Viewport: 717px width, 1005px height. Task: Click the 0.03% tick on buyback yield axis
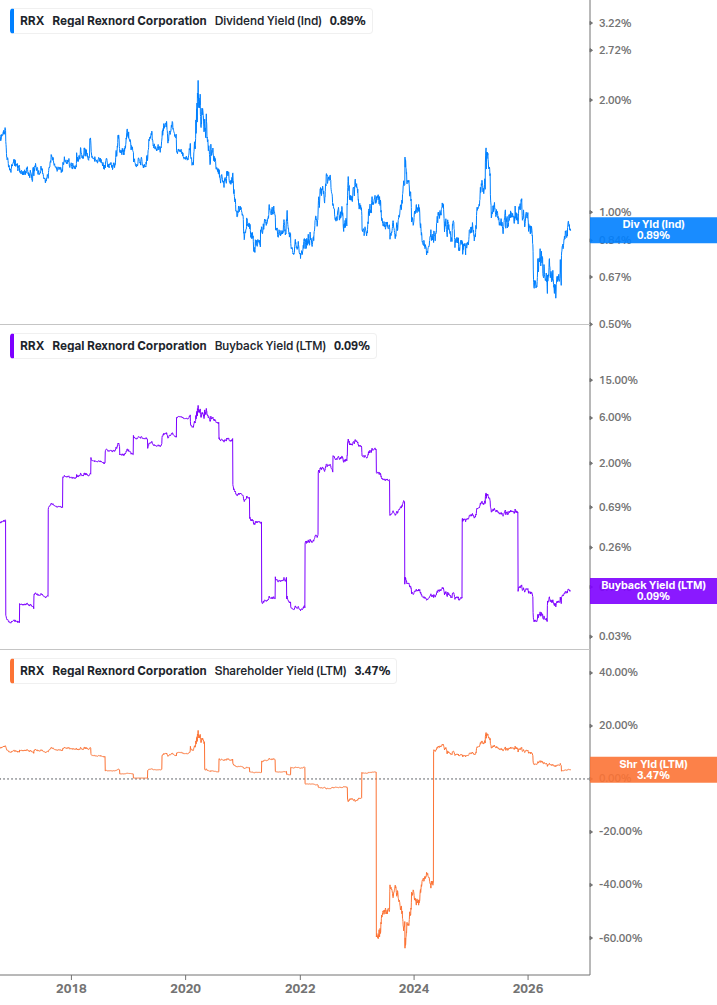(x=614, y=636)
